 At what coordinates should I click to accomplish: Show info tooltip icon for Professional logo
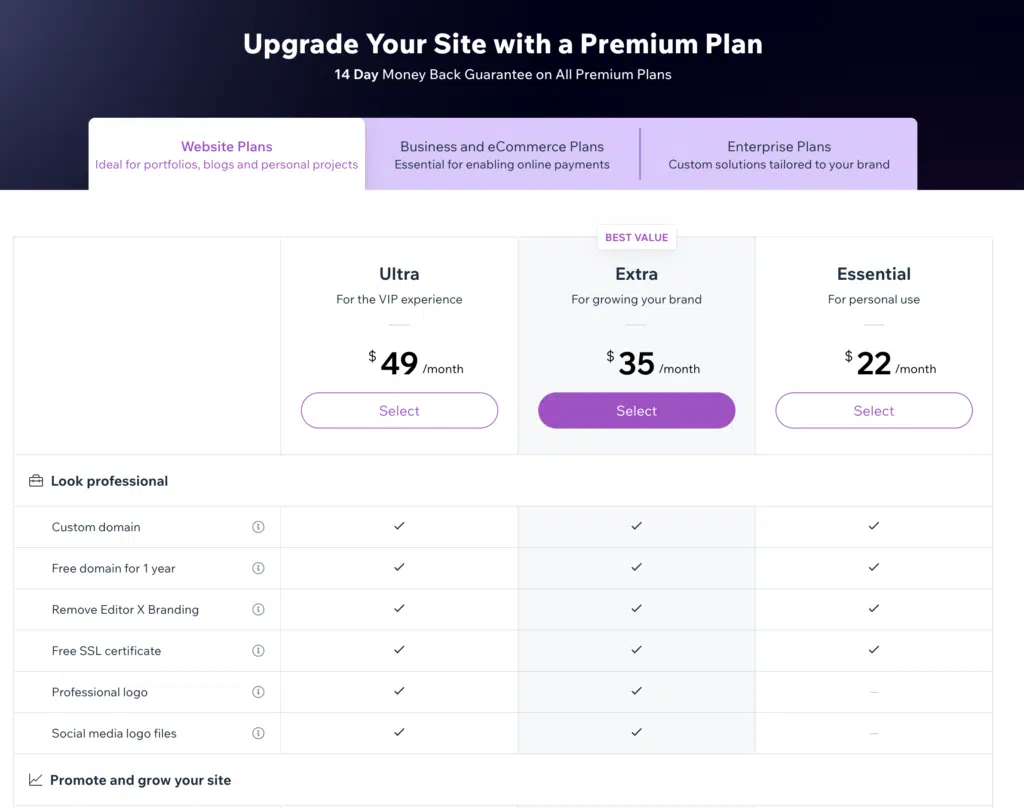pos(258,691)
